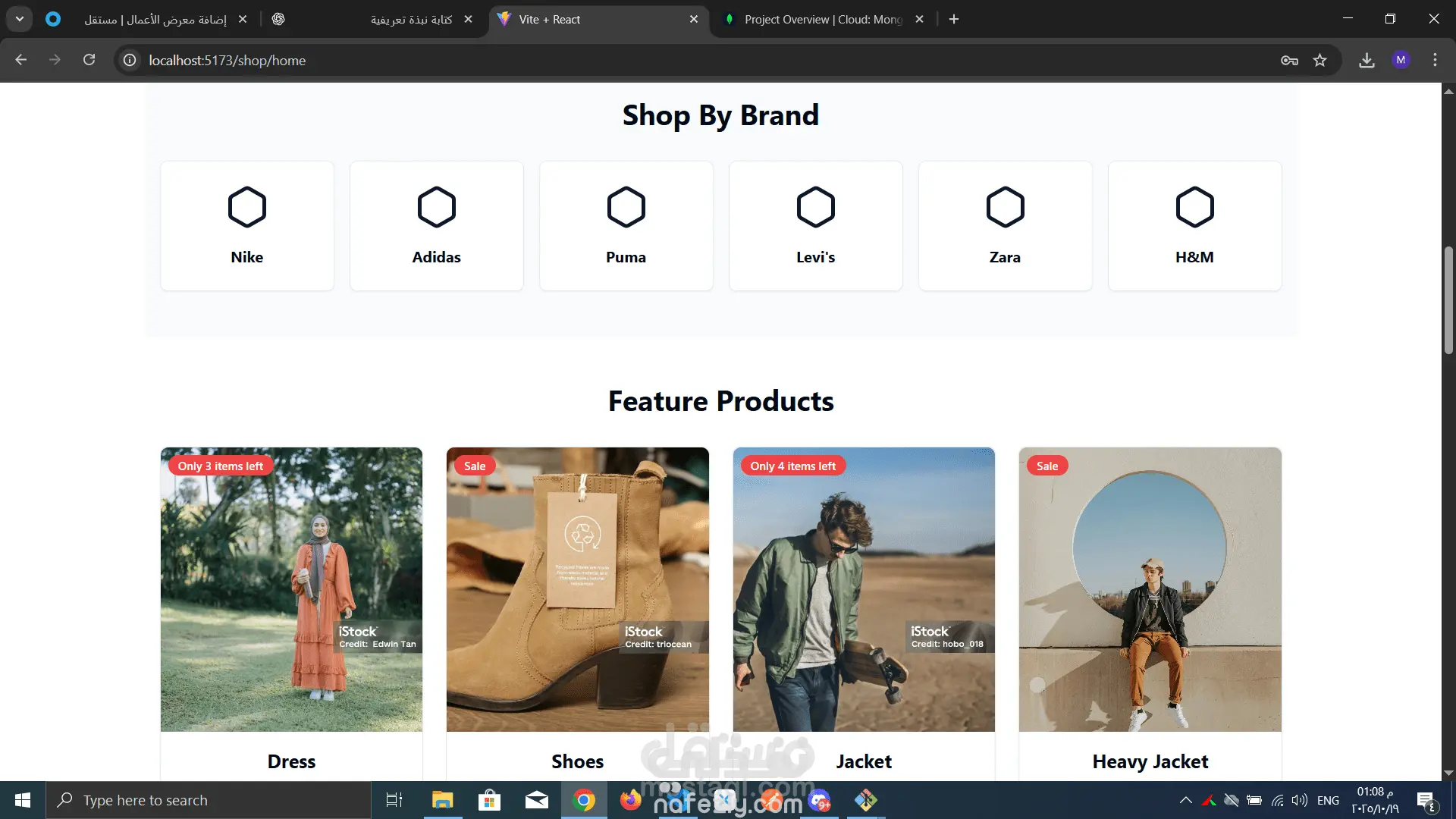This screenshot has width=1456, height=819.
Task: Open Chrome downloads icon in toolbar
Action: click(x=1367, y=60)
